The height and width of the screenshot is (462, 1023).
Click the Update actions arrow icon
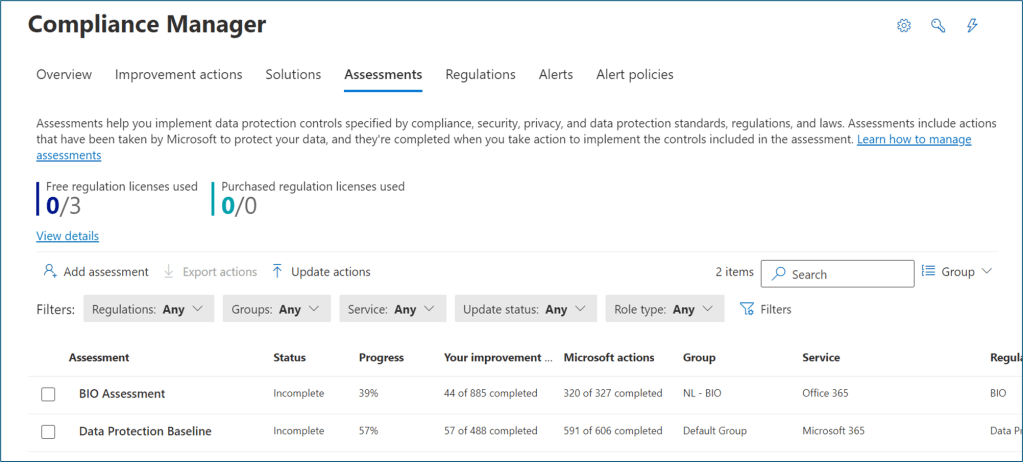point(278,271)
